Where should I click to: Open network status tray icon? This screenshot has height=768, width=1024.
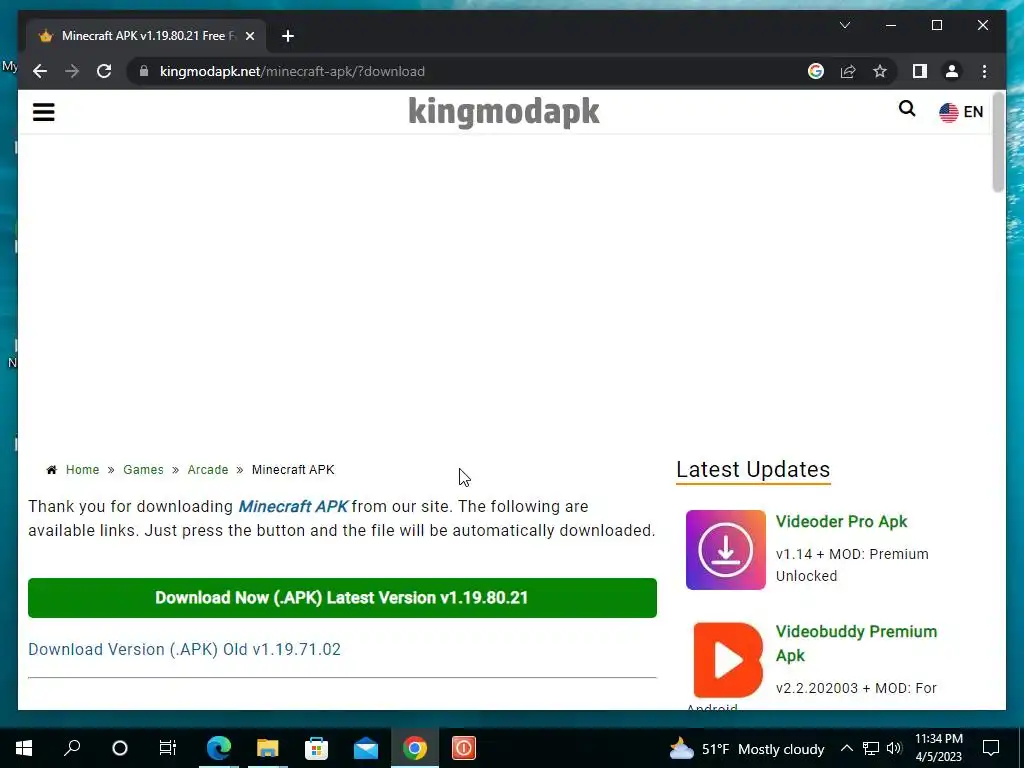click(x=871, y=748)
